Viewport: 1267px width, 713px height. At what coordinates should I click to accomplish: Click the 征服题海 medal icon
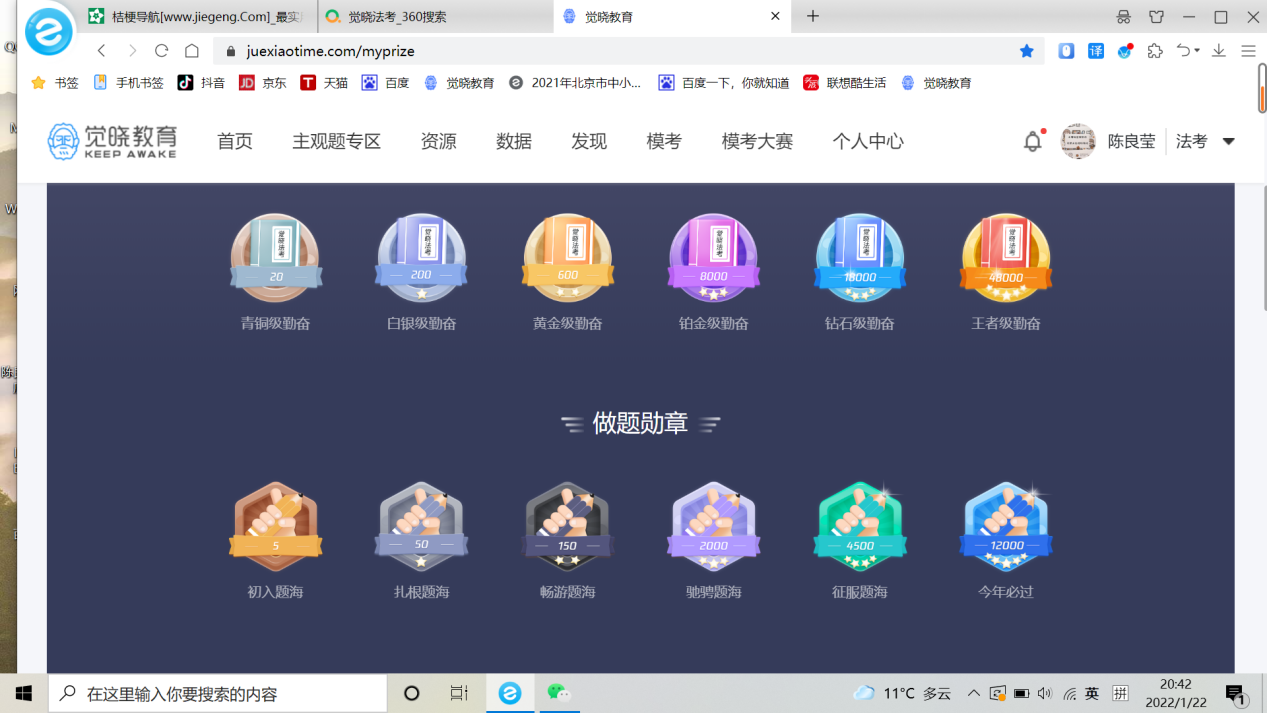tap(860, 526)
